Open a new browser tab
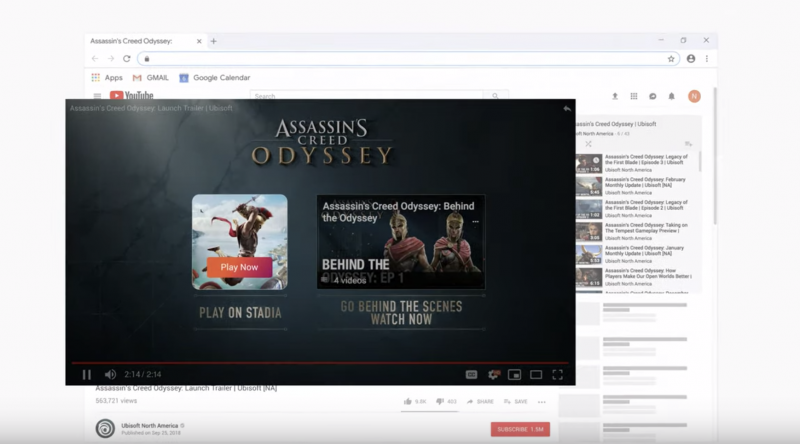800x444 pixels. 214,41
